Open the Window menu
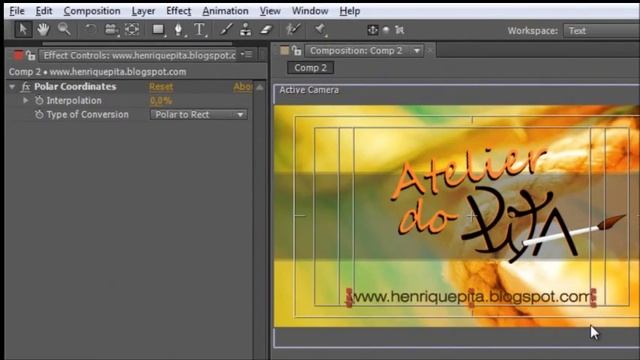640x360 pixels. click(x=310, y=11)
